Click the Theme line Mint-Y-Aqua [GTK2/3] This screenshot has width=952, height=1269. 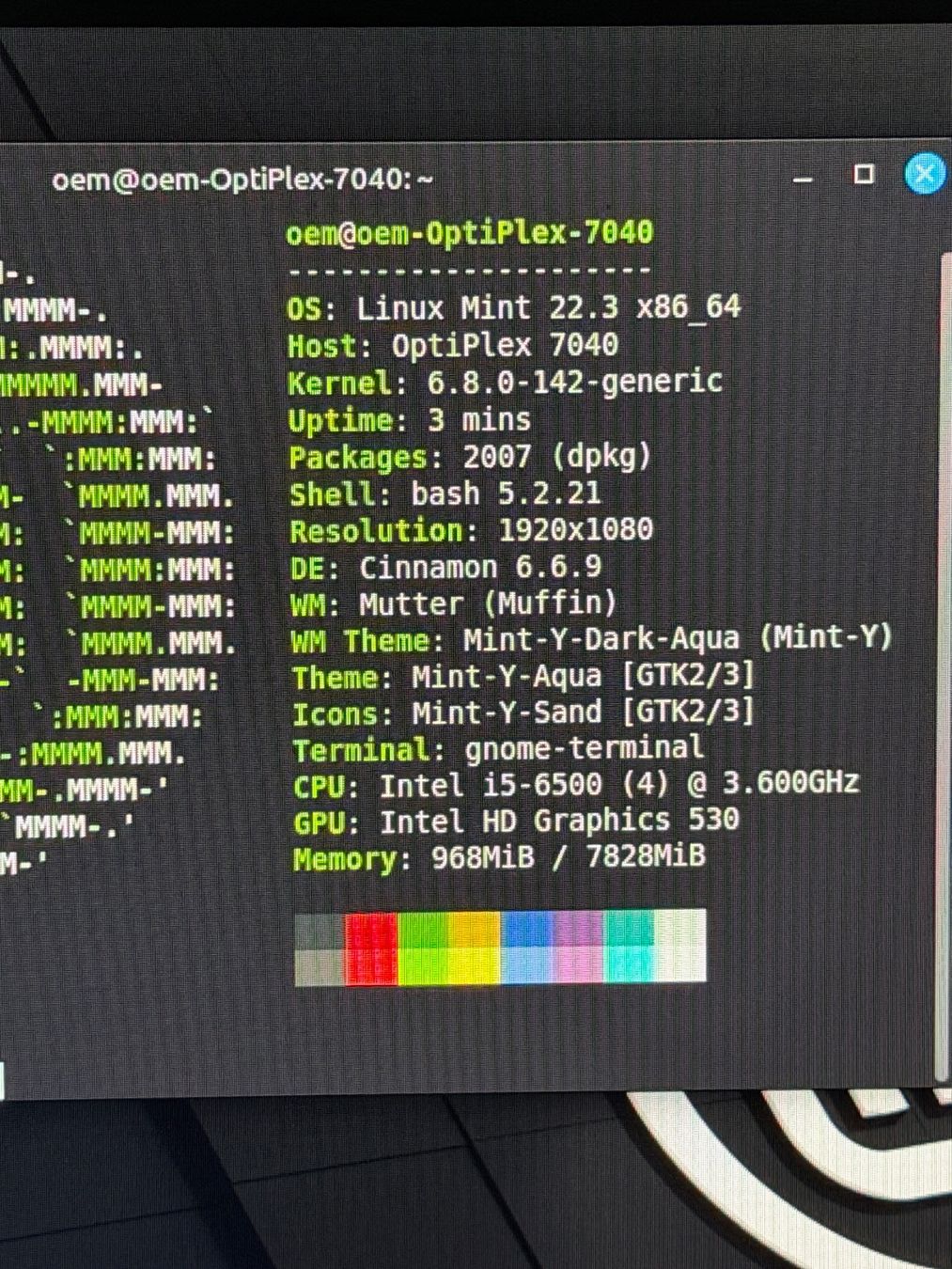(x=523, y=676)
